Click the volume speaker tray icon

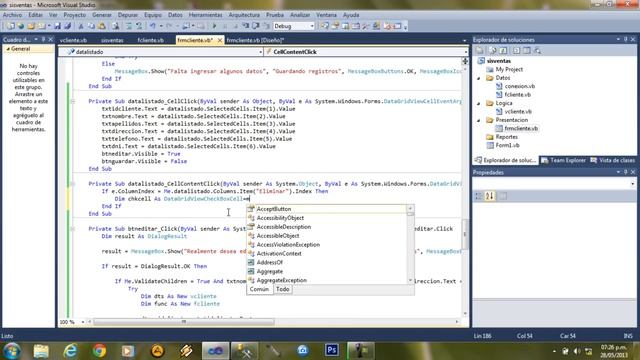point(577,351)
